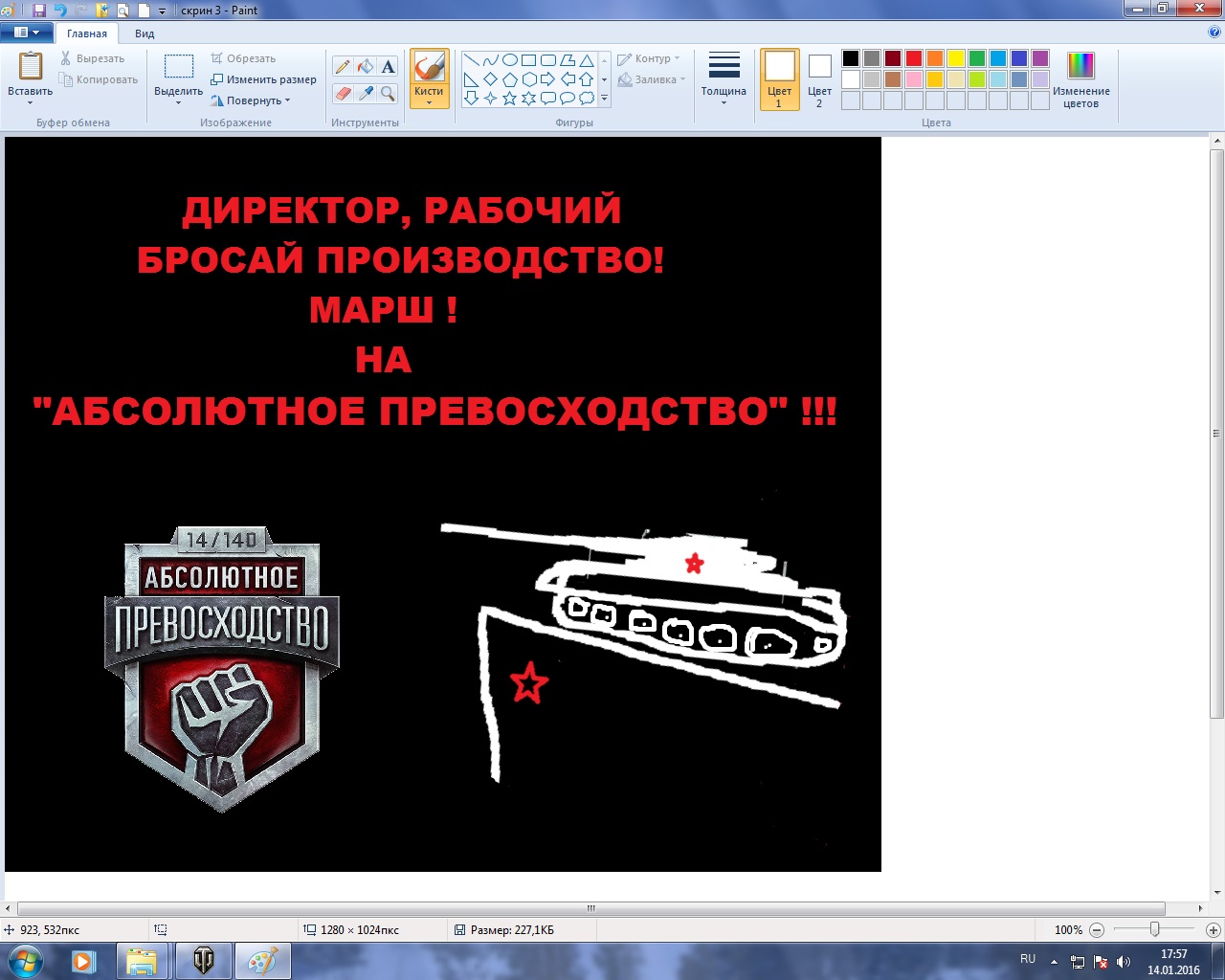Activate Цвет 2 background color
Image resolution: width=1225 pixels, height=980 pixels.
click(819, 79)
